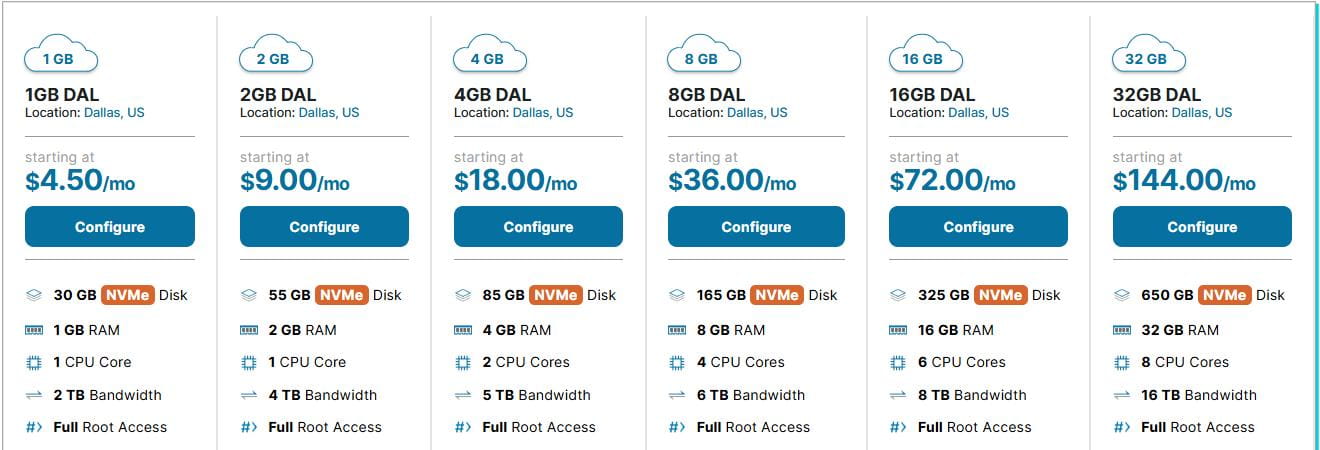Click root access icon in 16GB DAL plan
Image resolution: width=1320 pixels, height=450 pixels.
(898, 427)
